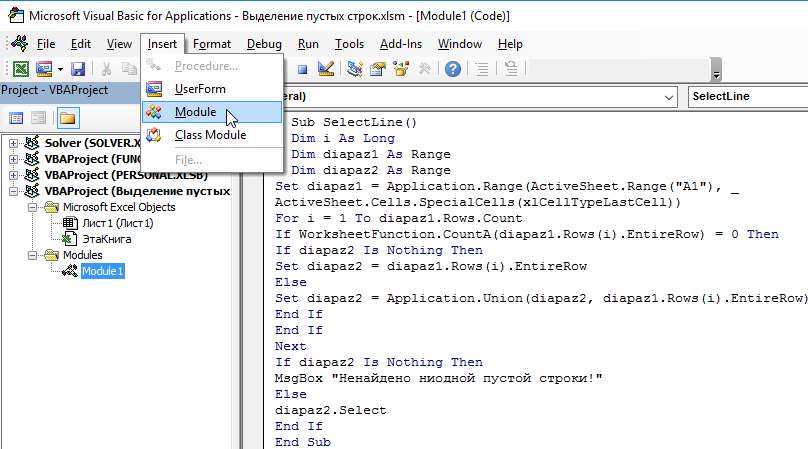Screen dimensions: 808x449
Task: Choose Module from the Insert menu
Action: click(194, 112)
